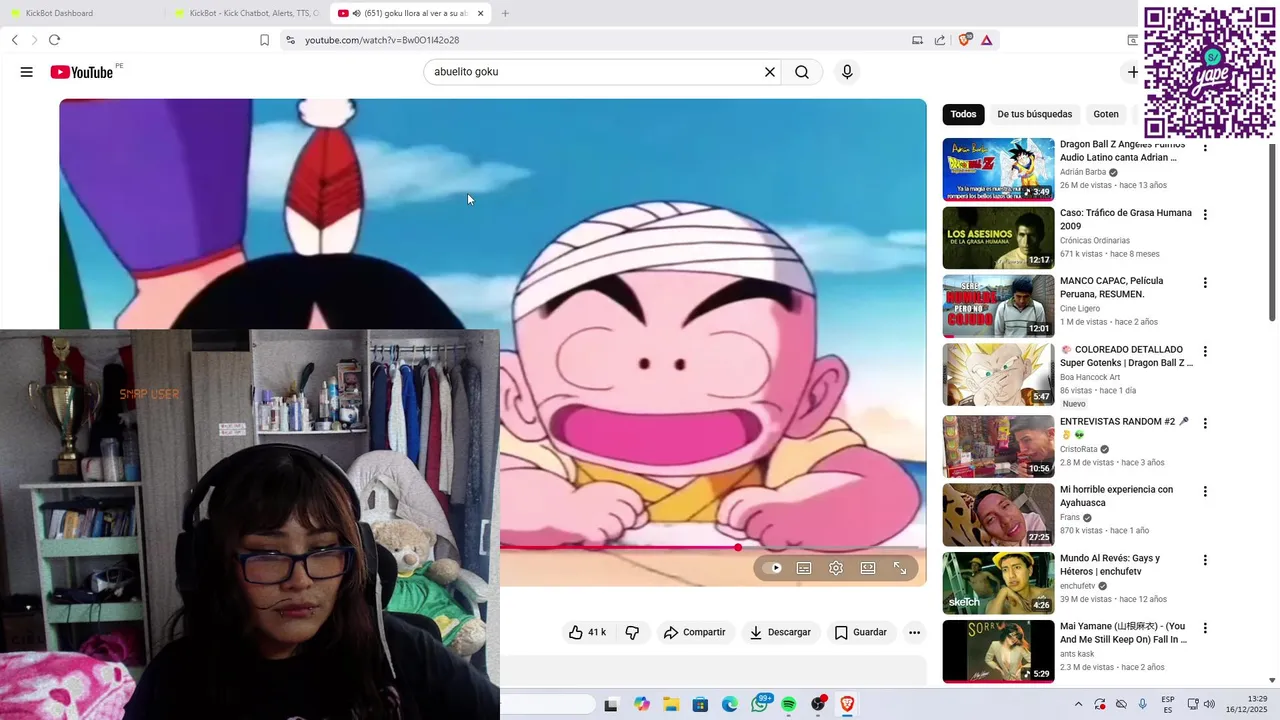The image size is (1280, 720).
Task: Bookmark this page from the address bar
Action: pos(264,40)
